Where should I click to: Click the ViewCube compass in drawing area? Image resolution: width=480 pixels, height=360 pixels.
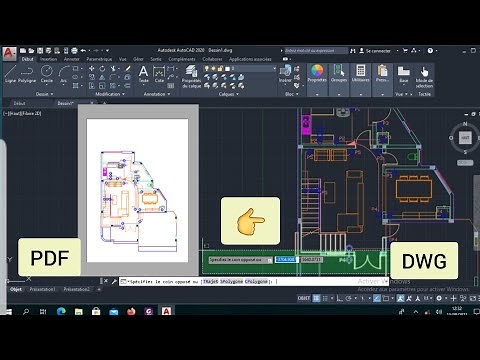pos(465,138)
